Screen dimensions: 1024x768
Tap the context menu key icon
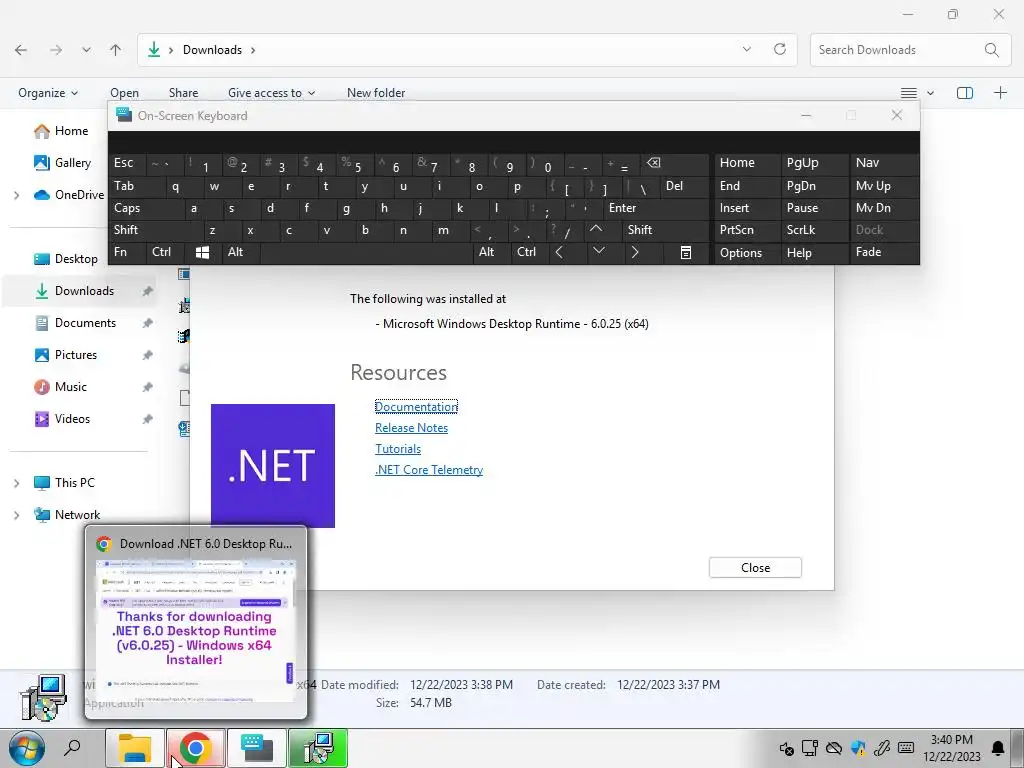pos(686,252)
